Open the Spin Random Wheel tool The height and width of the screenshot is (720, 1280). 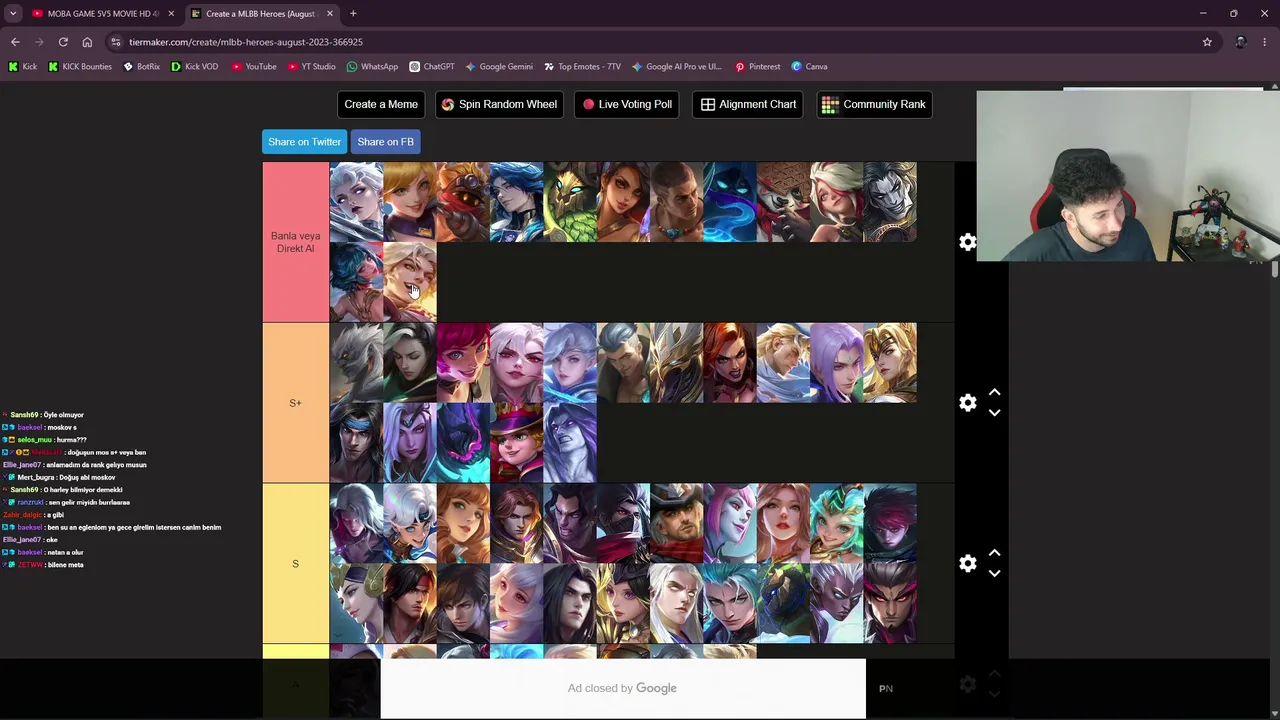click(499, 104)
